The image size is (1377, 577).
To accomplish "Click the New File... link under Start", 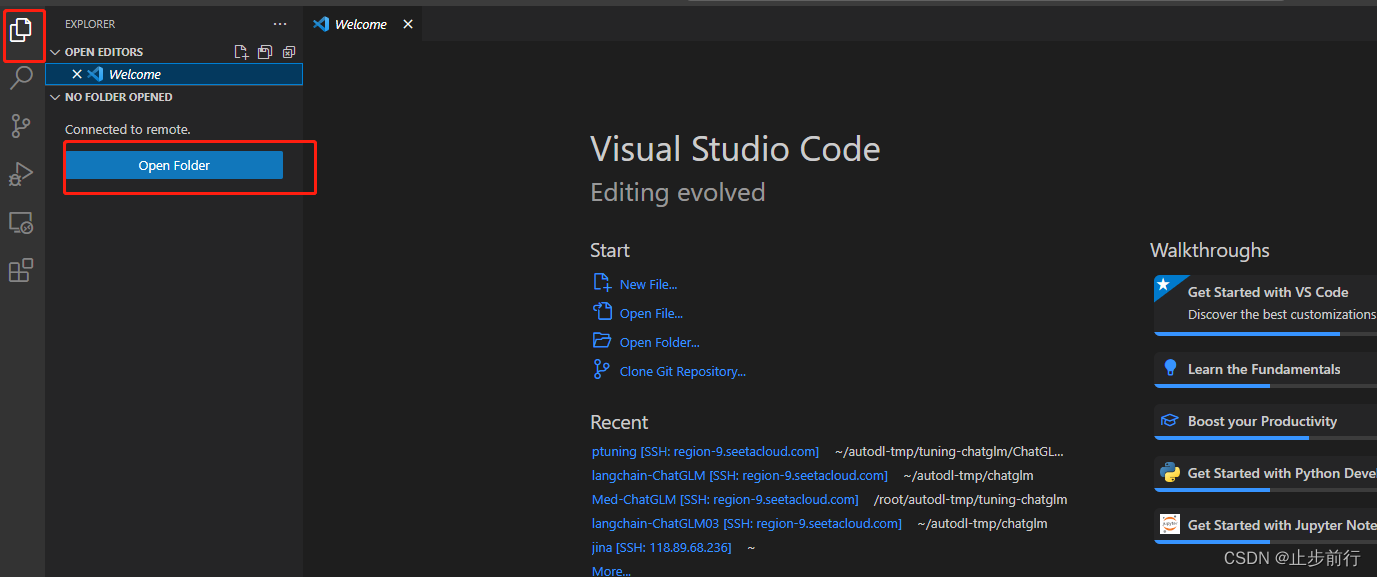I will (648, 285).
